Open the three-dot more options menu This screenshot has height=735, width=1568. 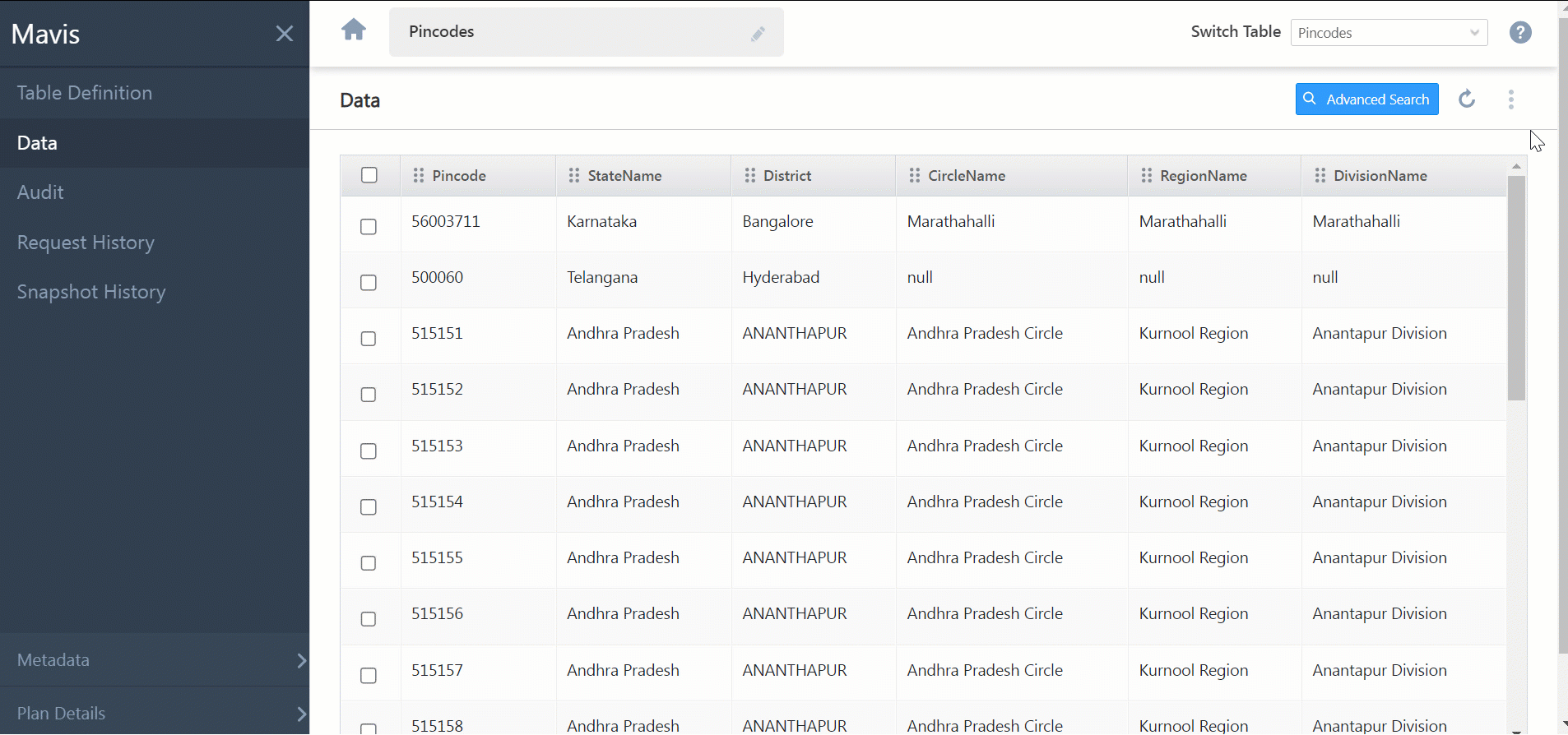click(x=1510, y=99)
